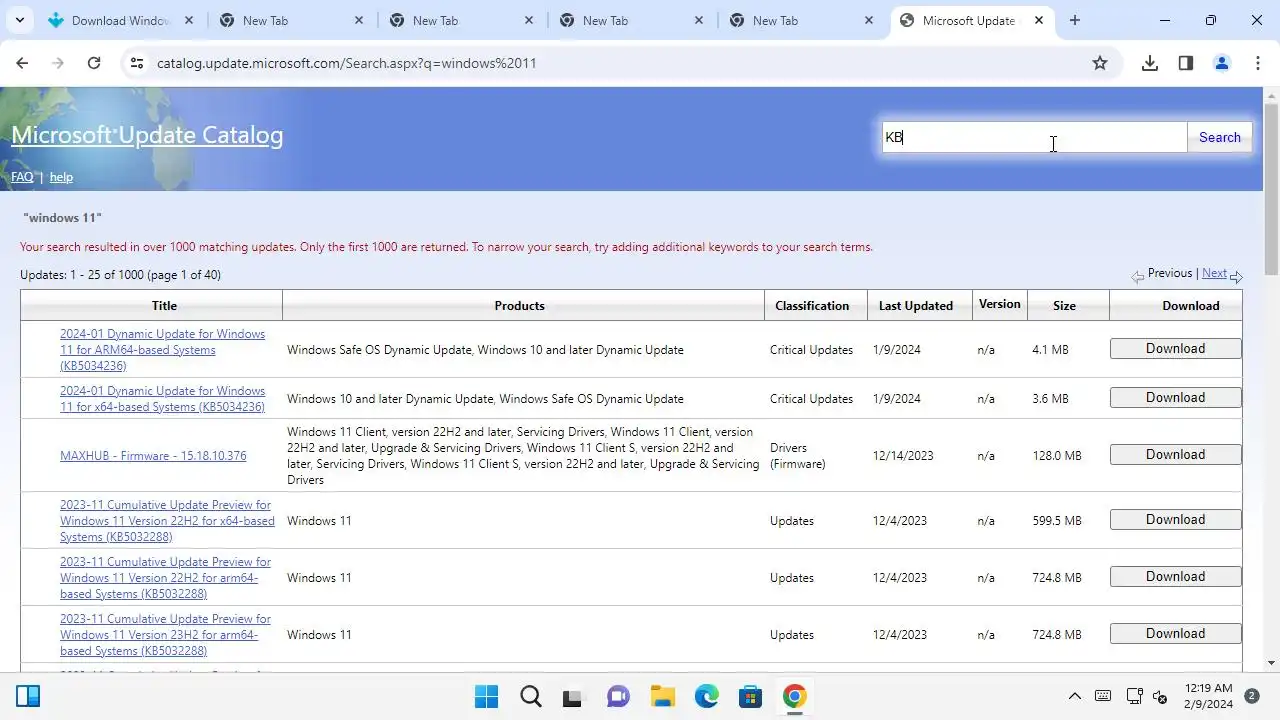1280x720 pixels.
Task: Open KB5034236 ARM64 Dynamic Update link
Action: click(x=162, y=350)
